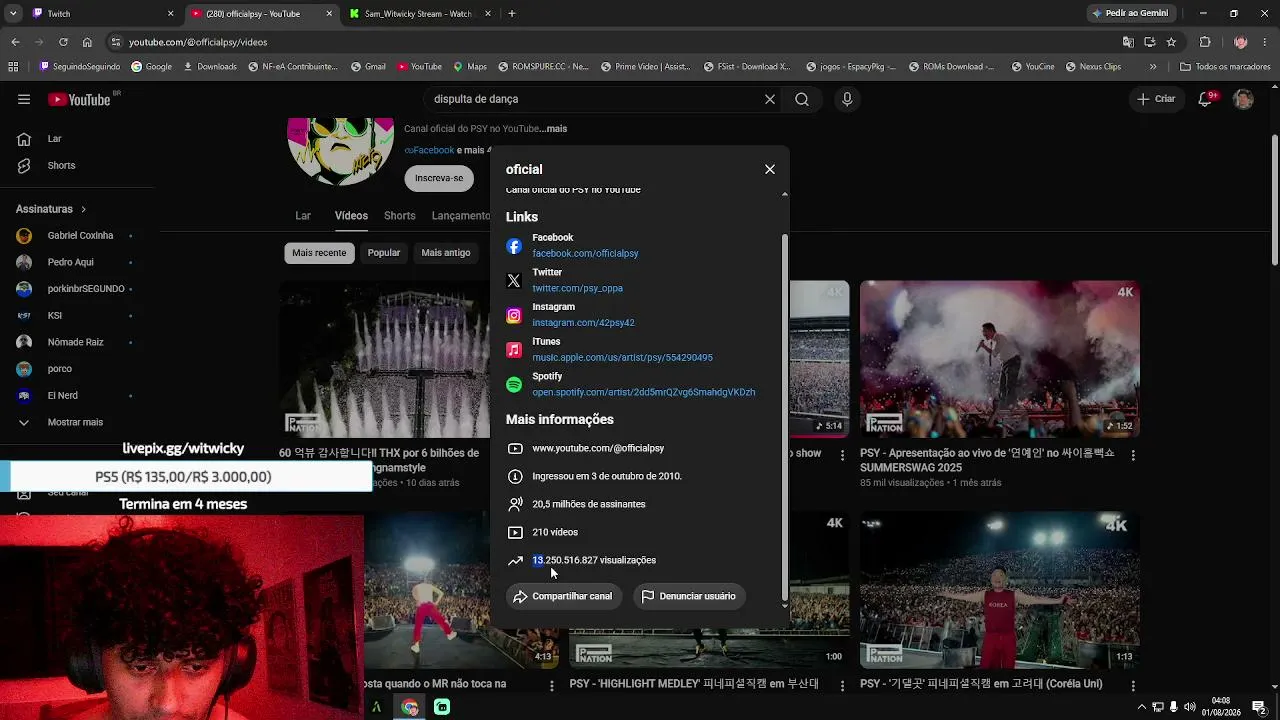Select the 'Mais recente' sort chip
This screenshot has height=720, width=1280.
click(319, 253)
